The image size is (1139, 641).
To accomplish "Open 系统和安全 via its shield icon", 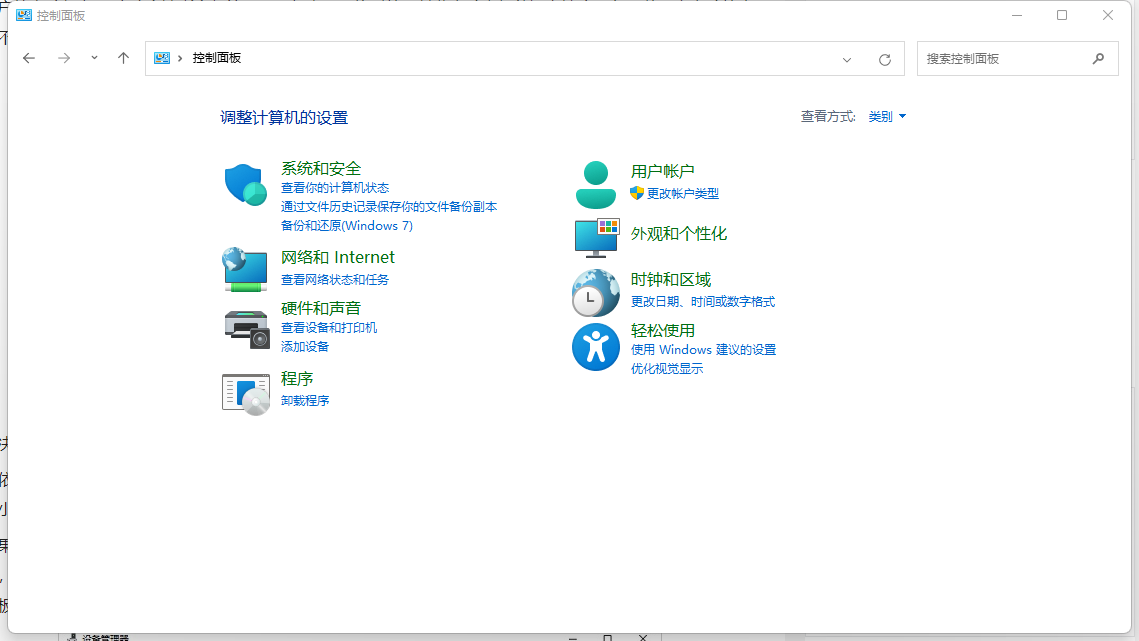I will coord(245,184).
